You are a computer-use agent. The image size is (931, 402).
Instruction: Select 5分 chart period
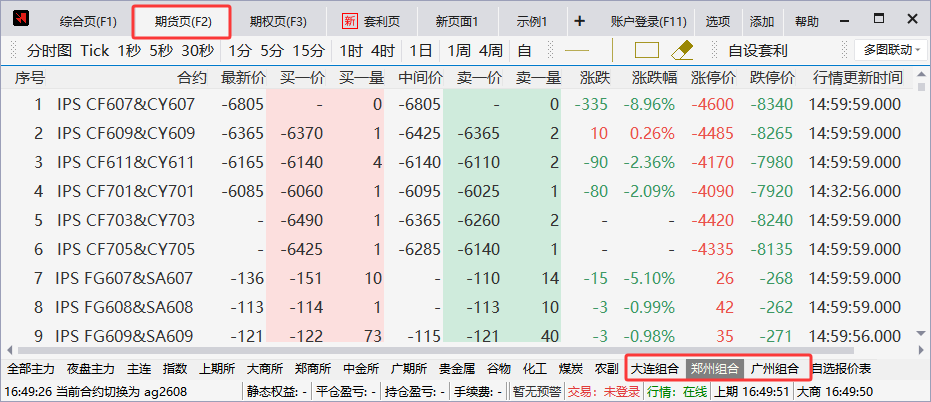click(272, 51)
